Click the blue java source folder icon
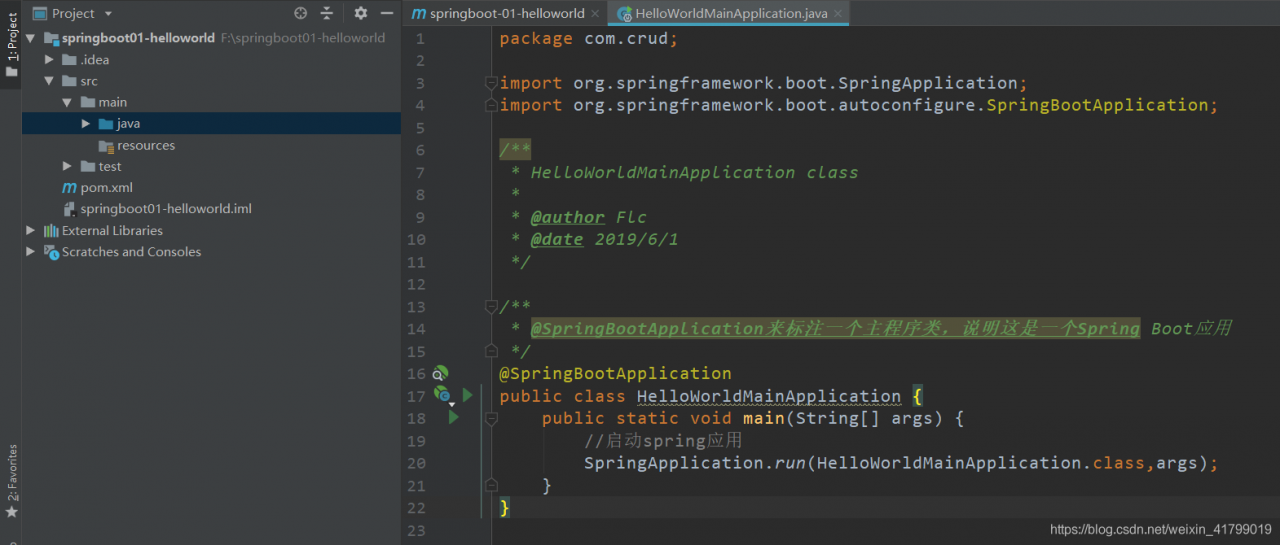This screenshot has width=1280, height=545. tap(106, 123)
